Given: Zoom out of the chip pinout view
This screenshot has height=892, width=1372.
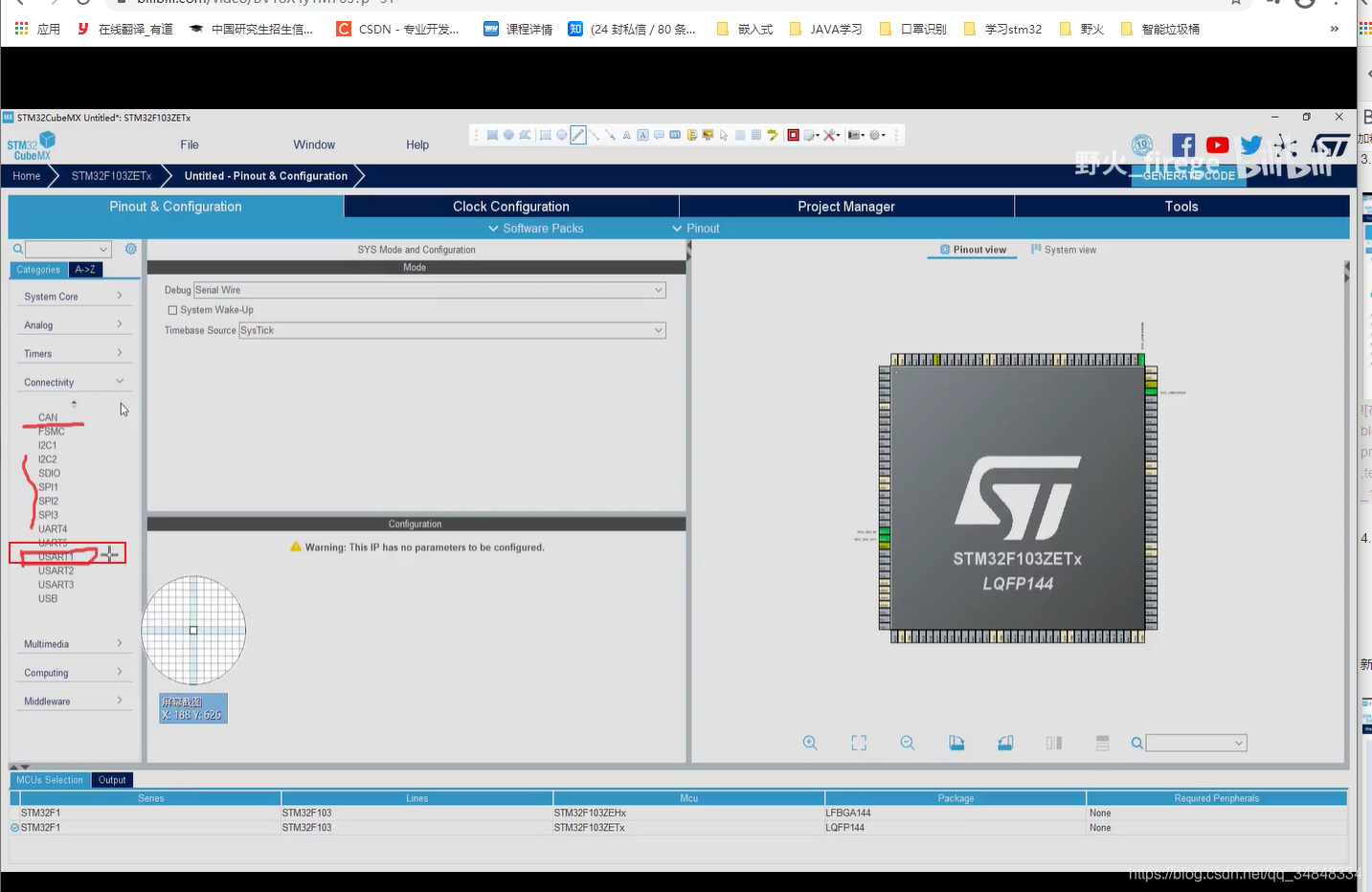Looking at the screenshot, I should point(908,743).
